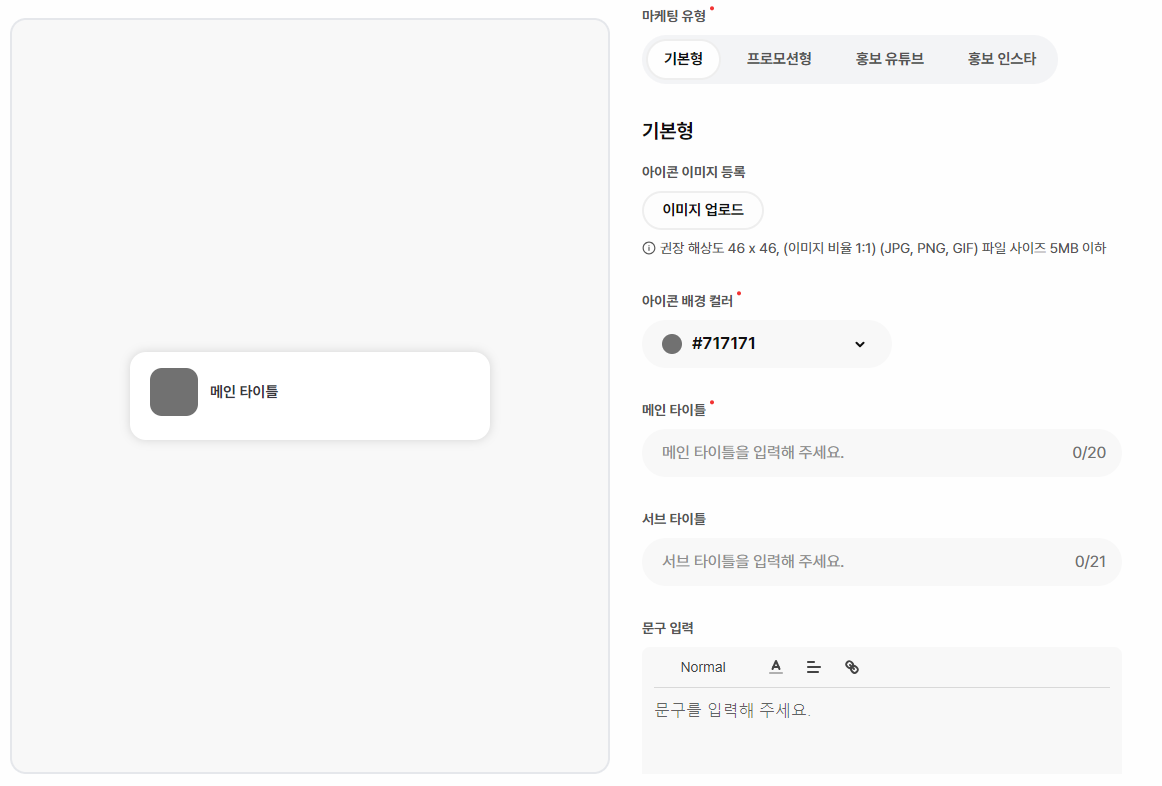The height and width of the screenshot is (786, 1162).
Task: Switch to the 프로모션형 tab
Action: click(x=778, y=59)
